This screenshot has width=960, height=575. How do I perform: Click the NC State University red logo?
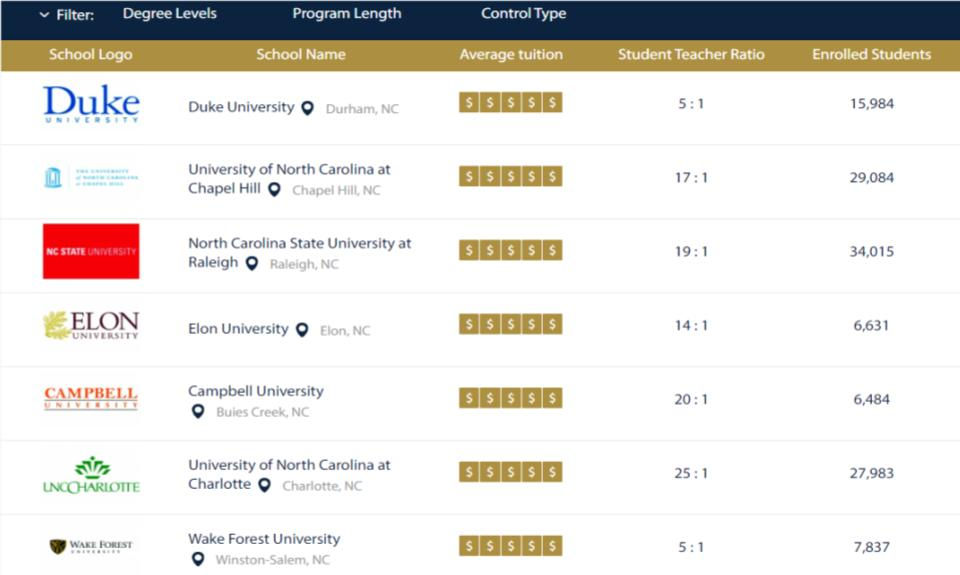click(91, 251)
